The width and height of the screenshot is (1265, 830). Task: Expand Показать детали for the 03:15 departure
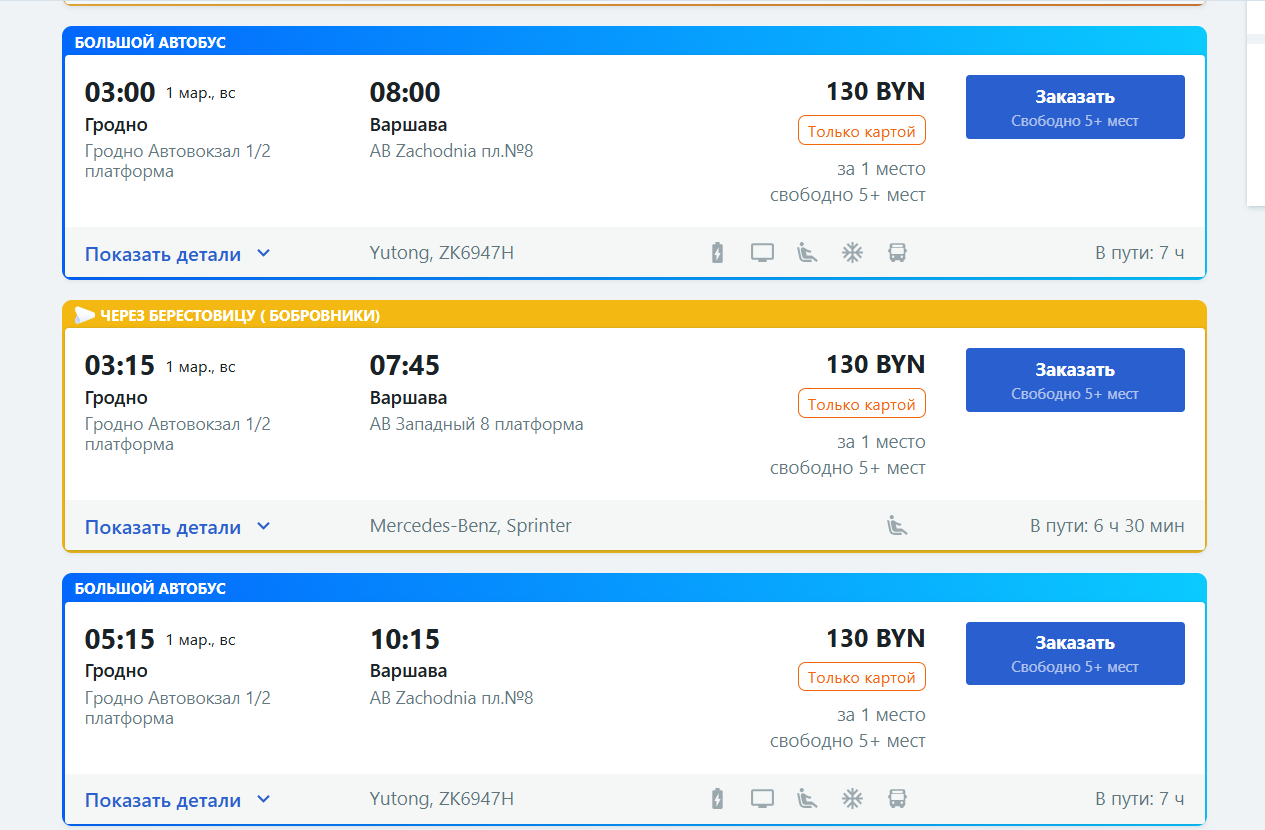click(x=177, y=527)
